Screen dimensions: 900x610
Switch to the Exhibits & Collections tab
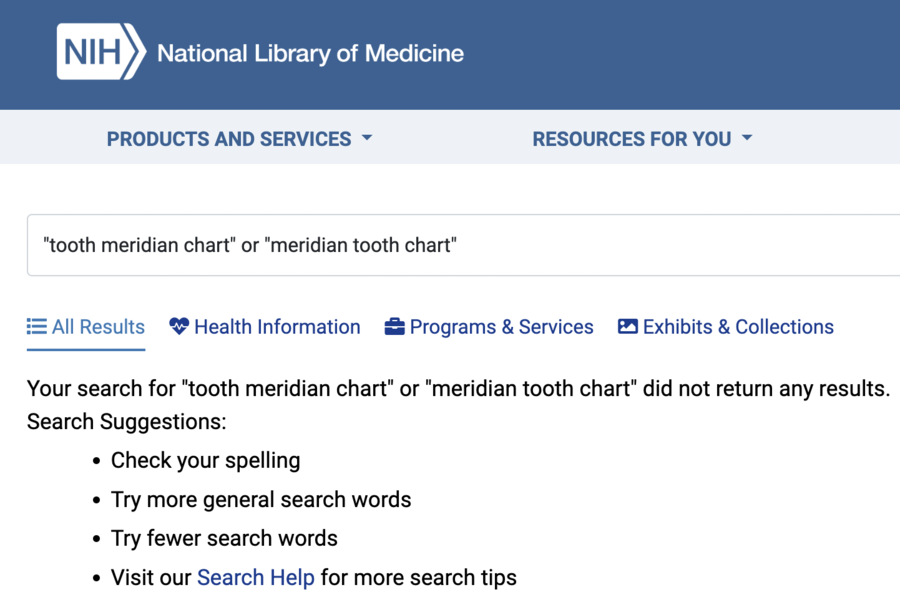pos(726,327)
